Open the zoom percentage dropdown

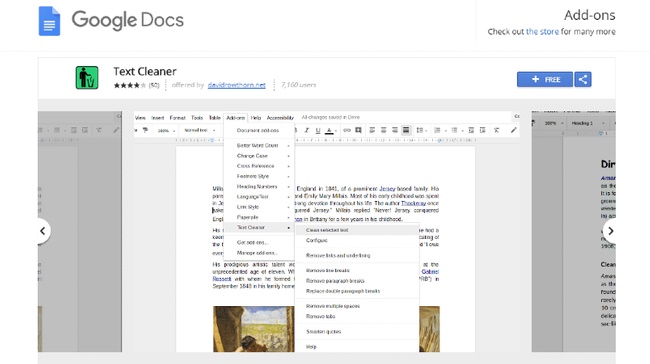point(166,131)
